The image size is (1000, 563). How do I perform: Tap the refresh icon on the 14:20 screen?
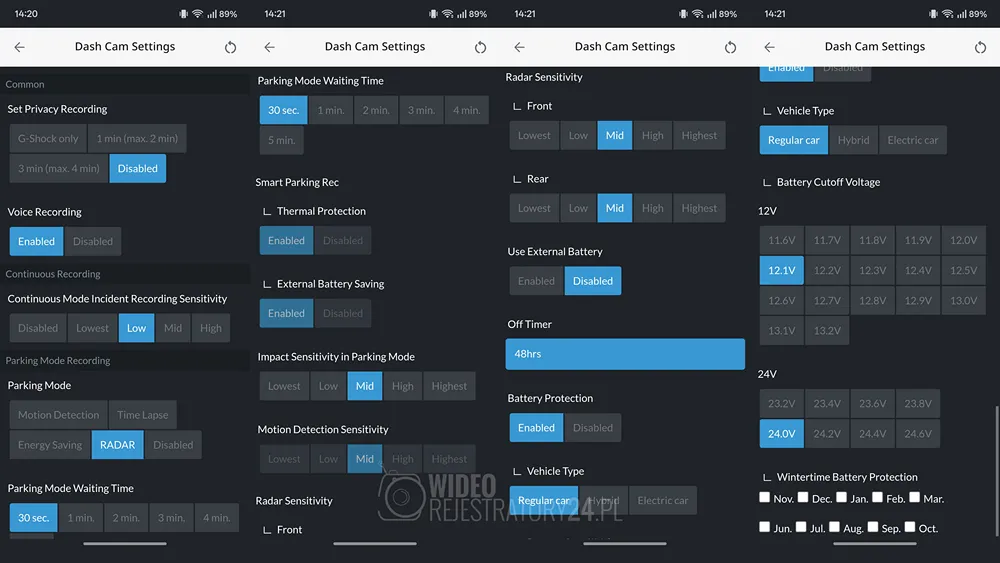tap(231, 47)
